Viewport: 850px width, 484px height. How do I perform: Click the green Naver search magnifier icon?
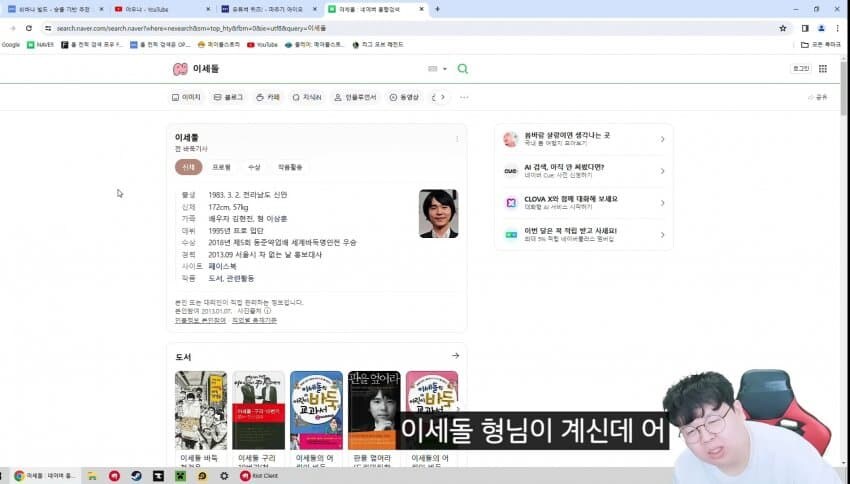click(x=462, y=69)
